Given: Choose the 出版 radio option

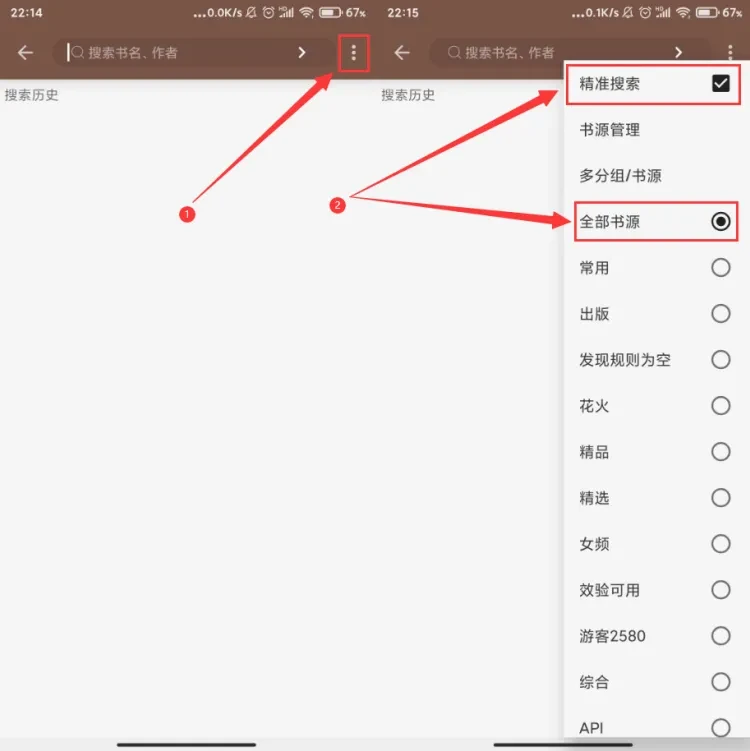Looking at the screenshot, I should [x=720, y=314].
